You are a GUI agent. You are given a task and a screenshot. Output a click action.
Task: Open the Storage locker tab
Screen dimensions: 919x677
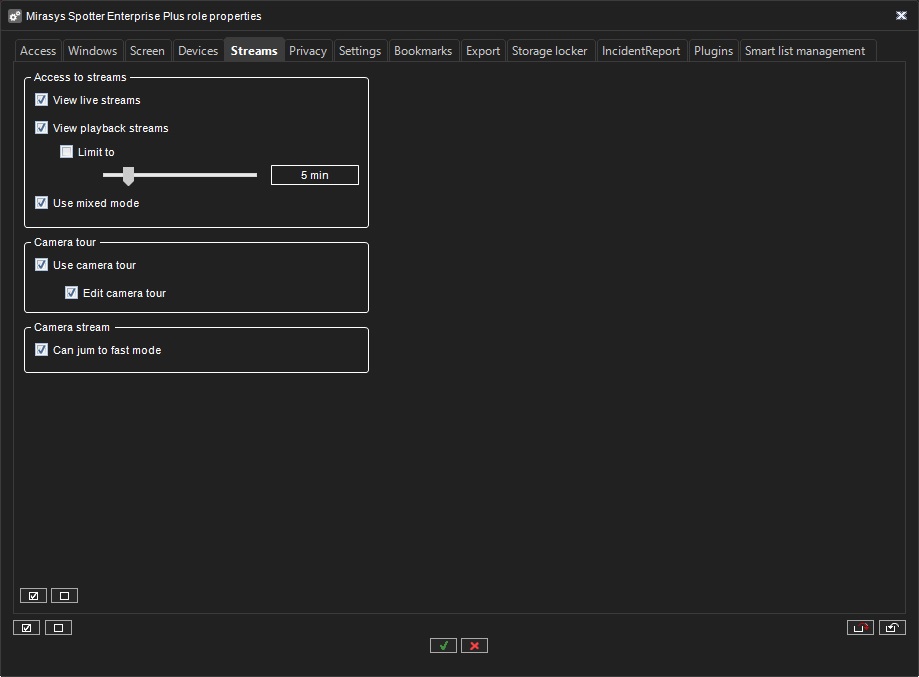(549, 51)
